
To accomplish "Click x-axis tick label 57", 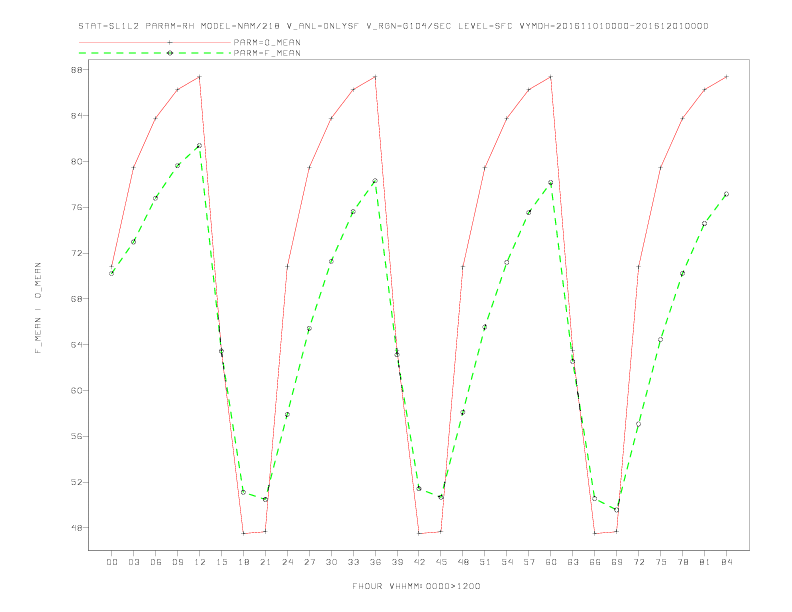I will click(529, 562).
